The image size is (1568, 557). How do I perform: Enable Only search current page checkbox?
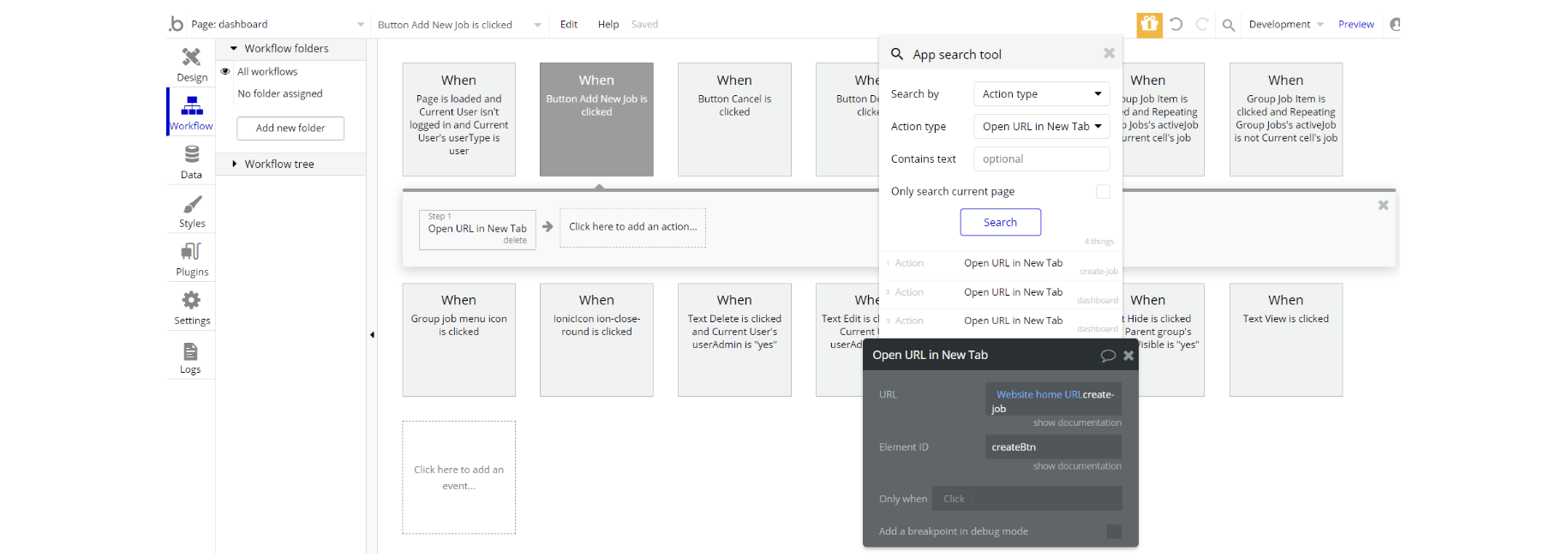[x=1103, y=192]
